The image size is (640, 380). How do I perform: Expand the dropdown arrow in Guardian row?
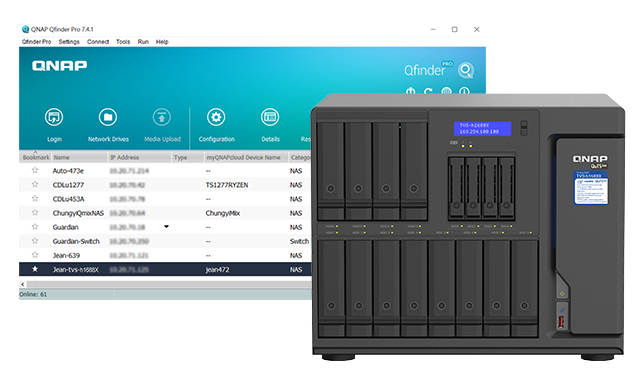(x=167, y=227)
